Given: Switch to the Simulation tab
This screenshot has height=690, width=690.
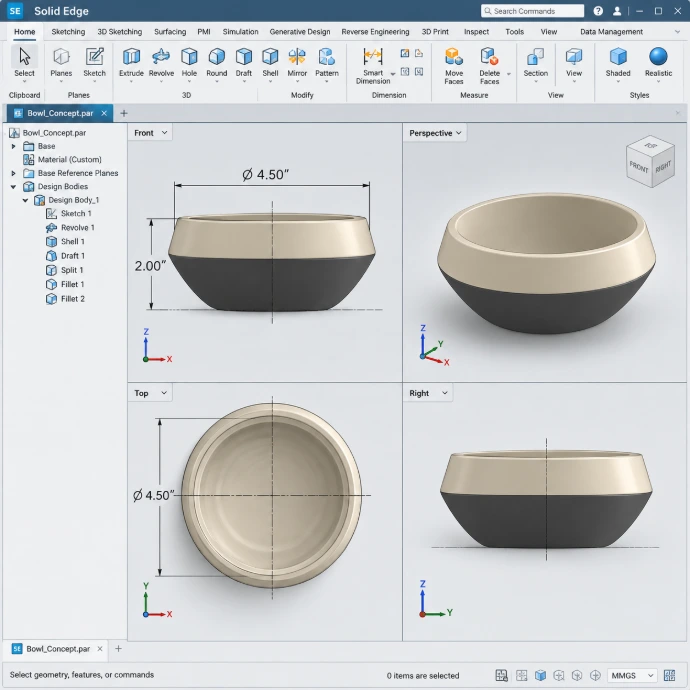Looking at the screenshot, I should pyautogui.click(x=240, y=32).
